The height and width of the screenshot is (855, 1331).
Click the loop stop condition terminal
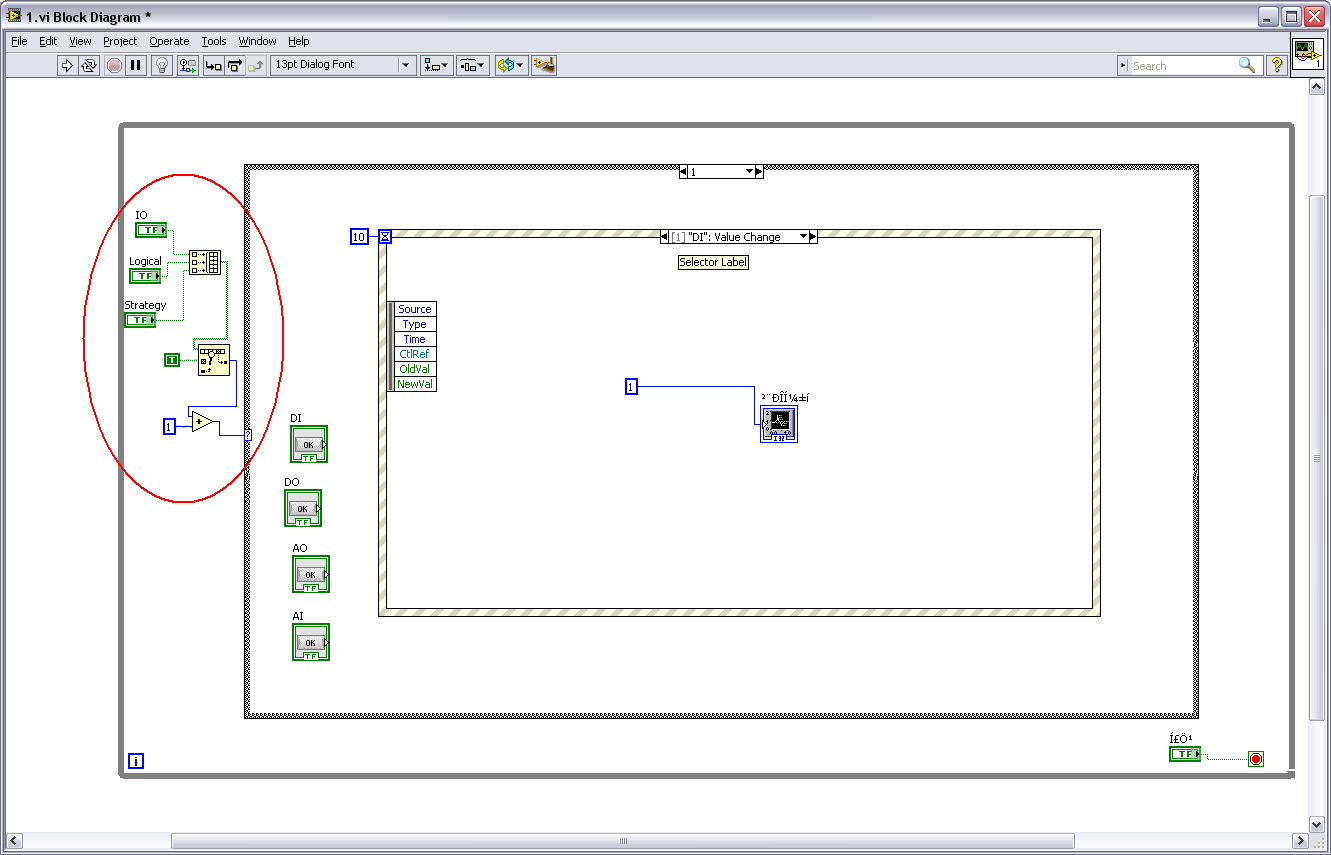point(1256,759)
